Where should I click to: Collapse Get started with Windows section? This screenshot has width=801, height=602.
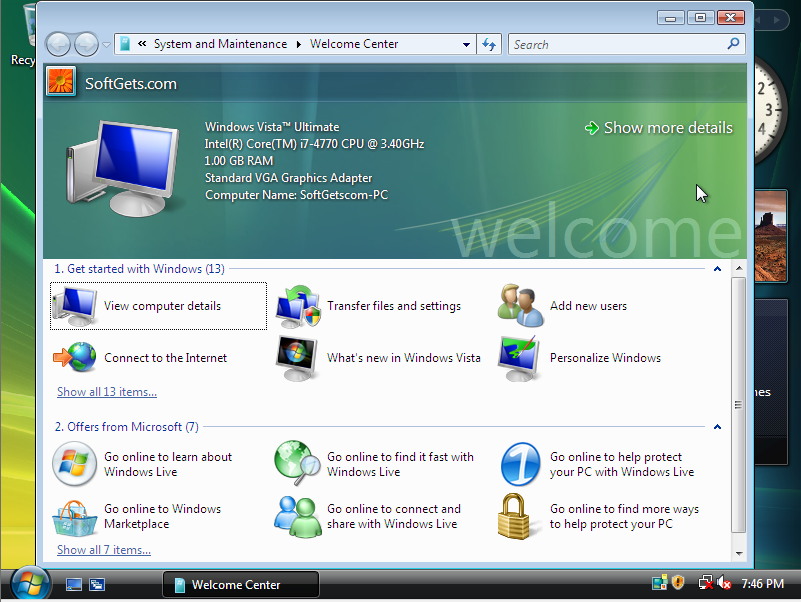717,269
